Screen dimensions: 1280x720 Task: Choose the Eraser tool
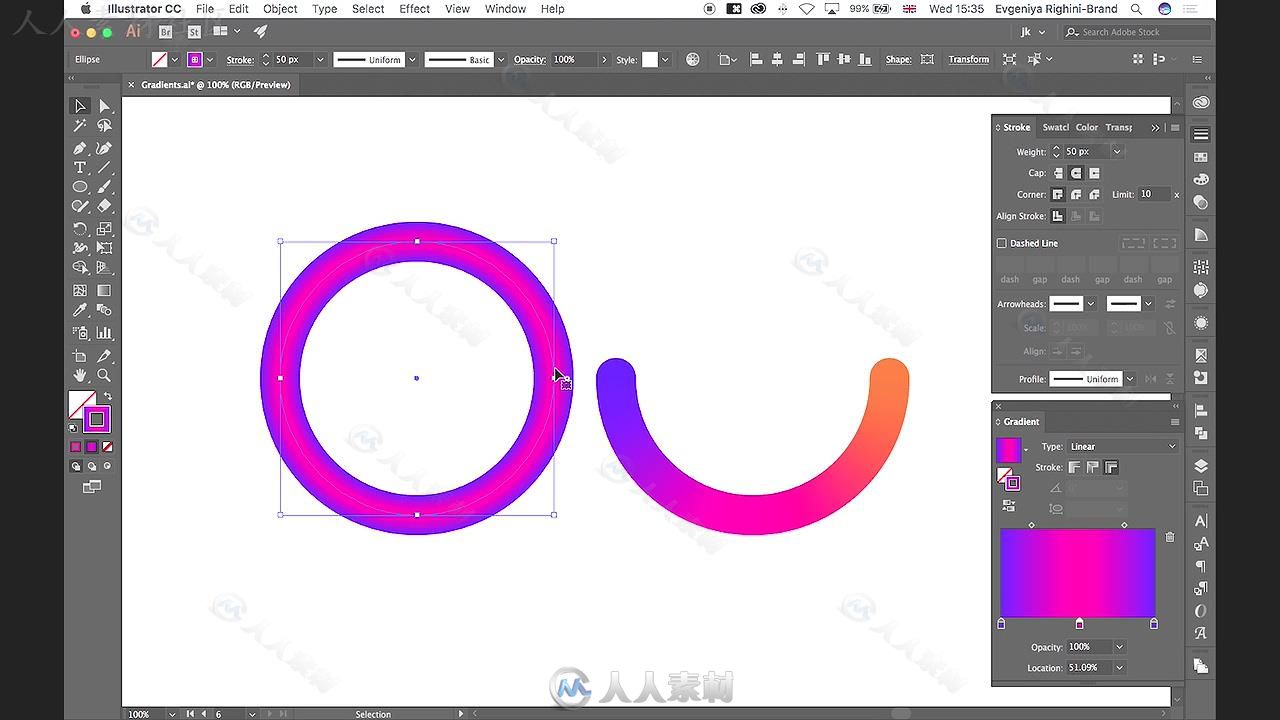pyautogui.click(x=104, y=206)
